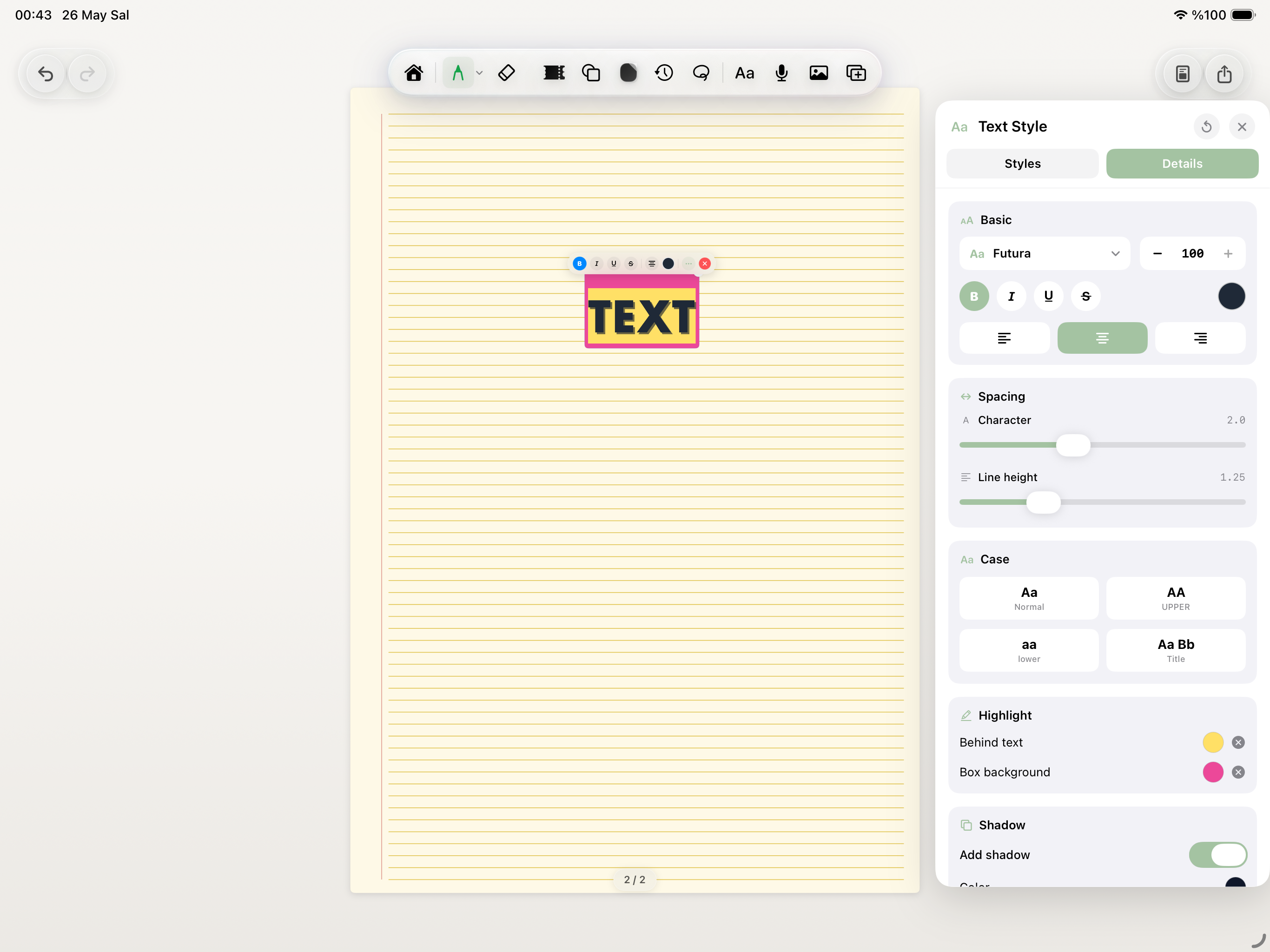Align text left in the panel

[1004, 337]
